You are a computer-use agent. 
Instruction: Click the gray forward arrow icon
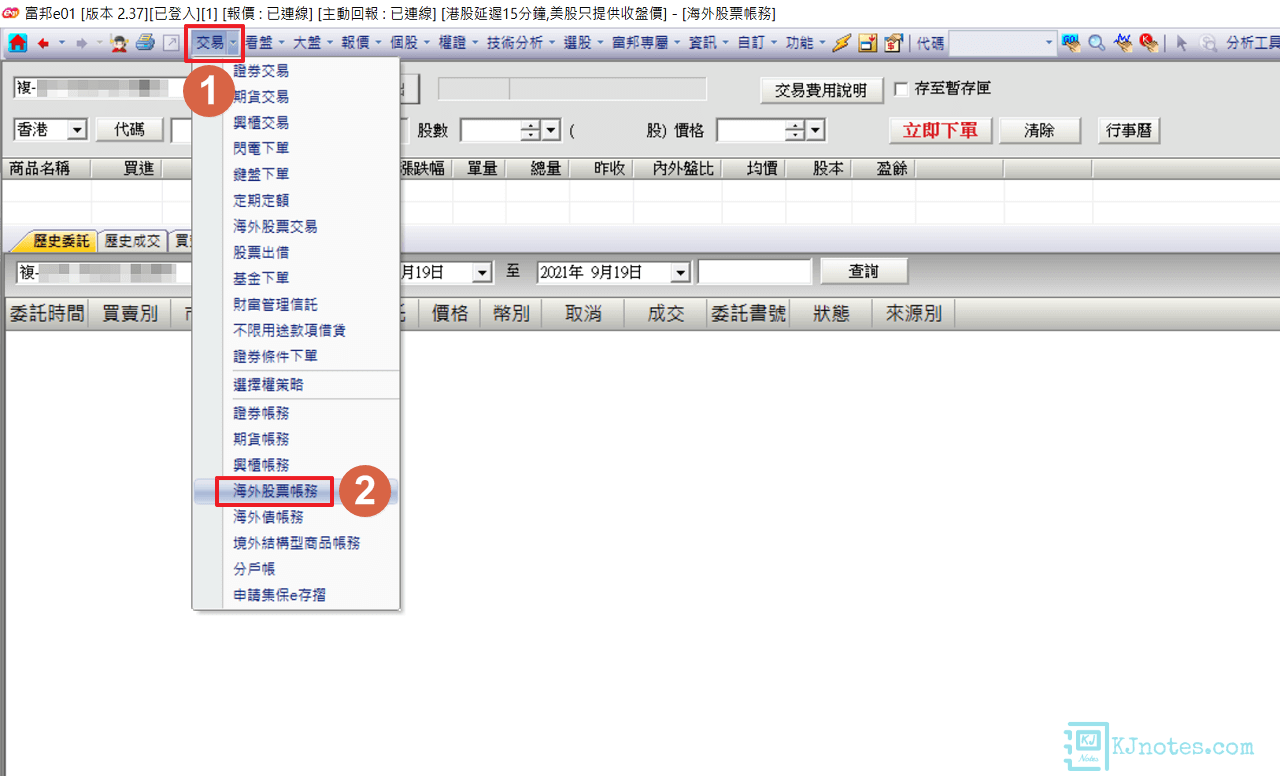point(82,43)
